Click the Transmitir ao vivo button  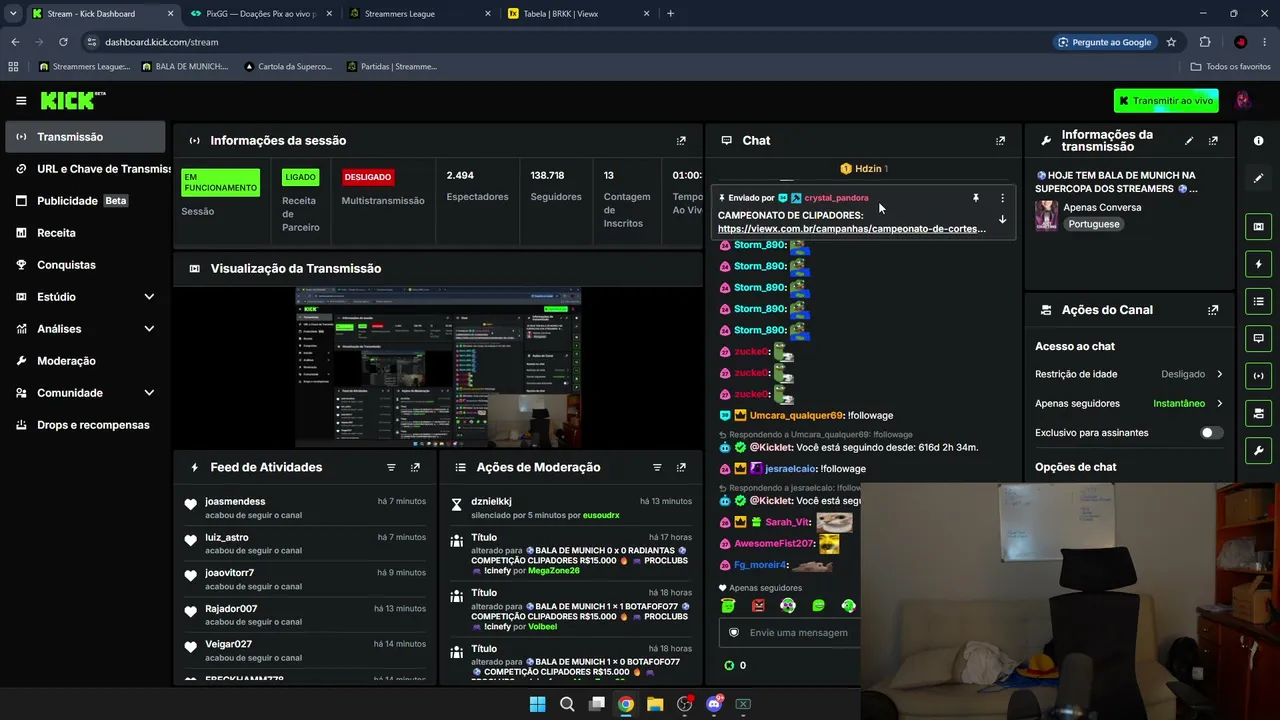[1167, 100]
